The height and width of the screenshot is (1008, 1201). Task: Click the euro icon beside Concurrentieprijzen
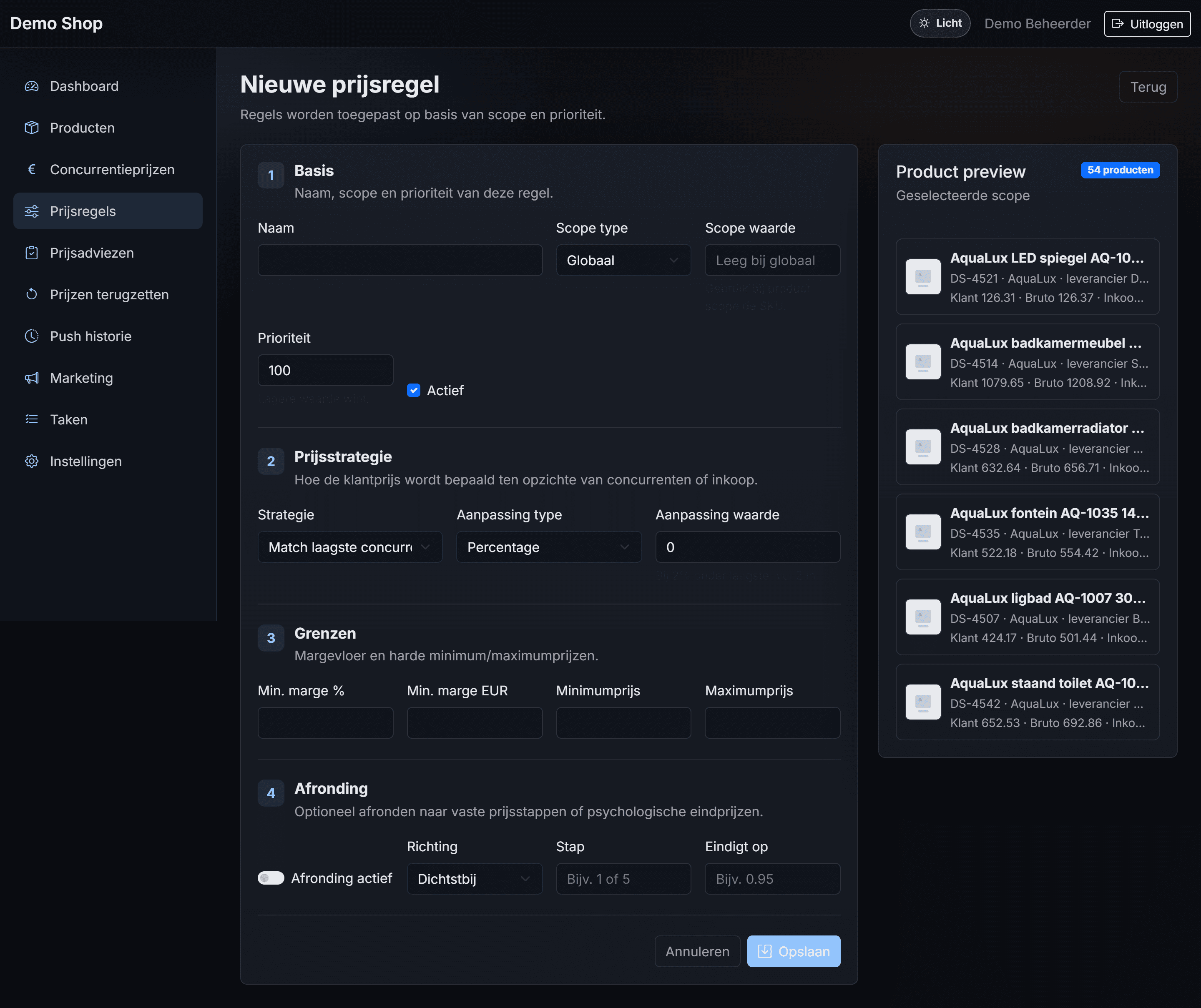click(x=31, y=170)
